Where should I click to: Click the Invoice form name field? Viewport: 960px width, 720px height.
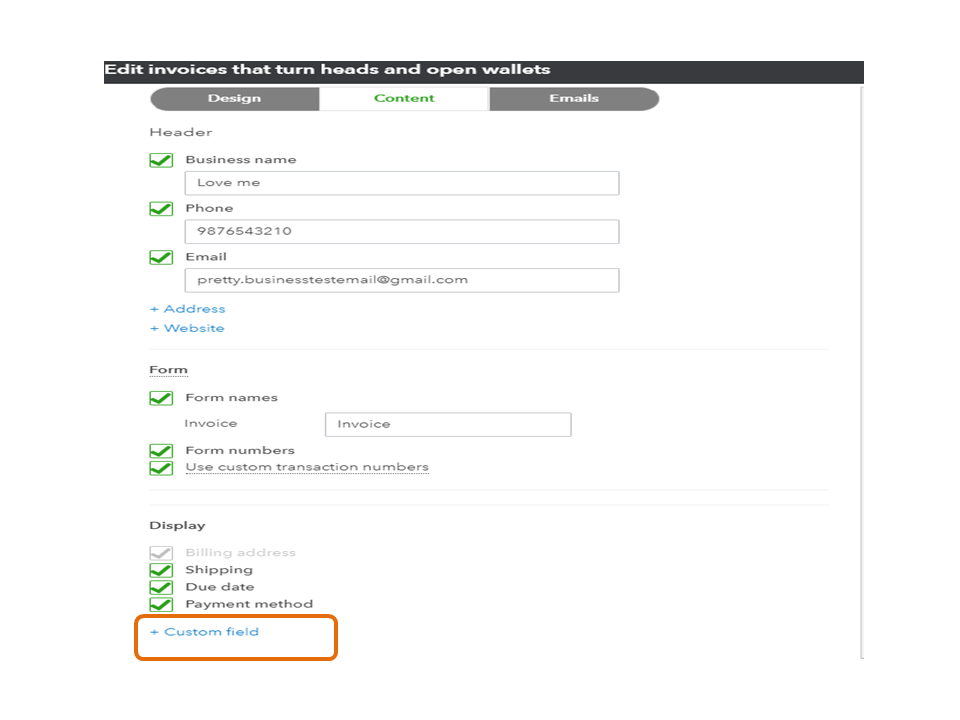coord(448,424)
